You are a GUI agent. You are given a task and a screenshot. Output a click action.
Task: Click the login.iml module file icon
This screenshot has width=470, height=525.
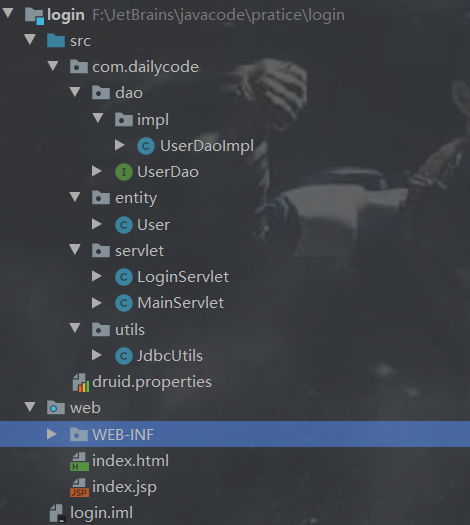57,514
